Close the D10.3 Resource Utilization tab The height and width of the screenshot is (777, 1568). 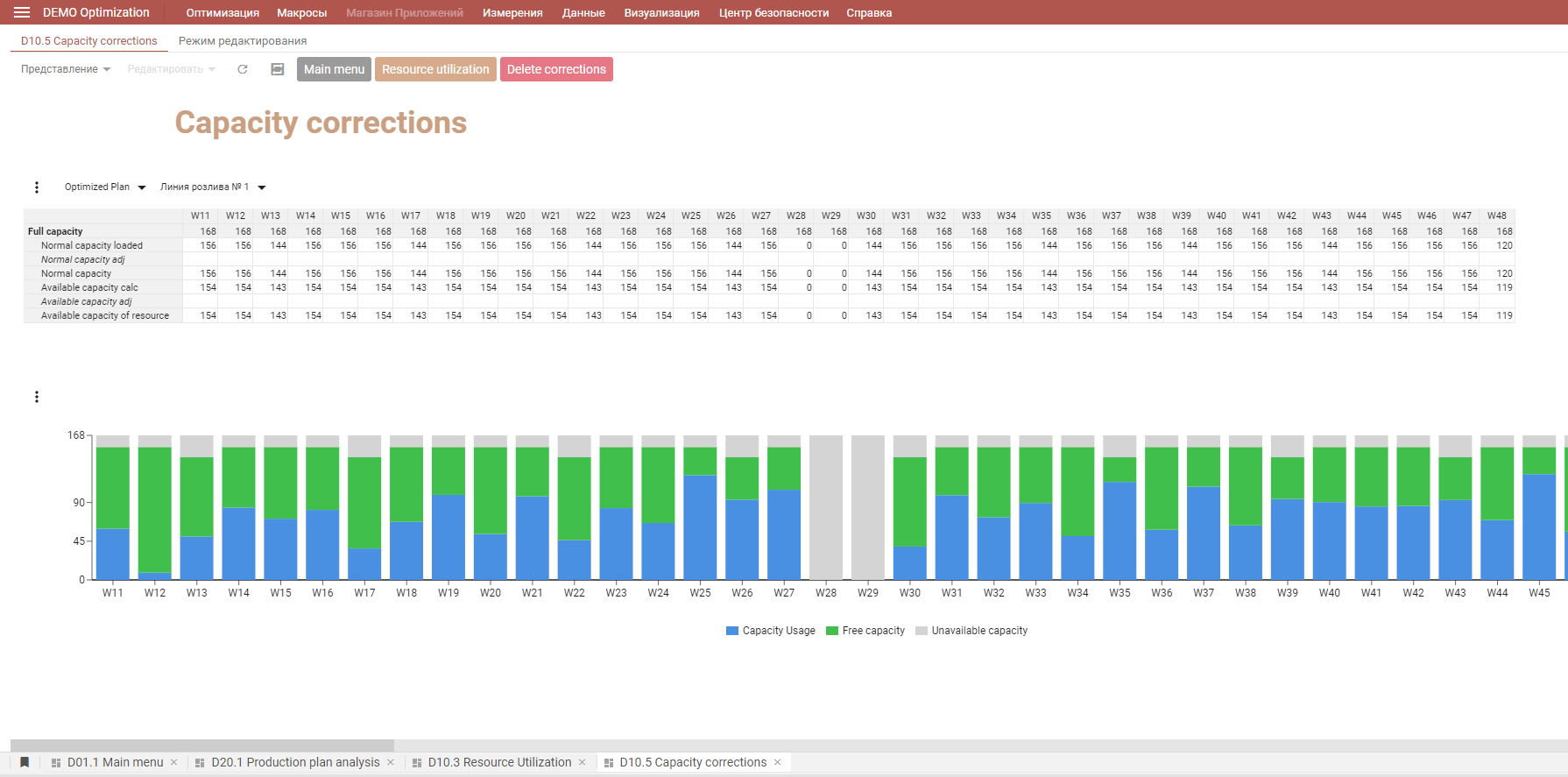click(583, 762)
